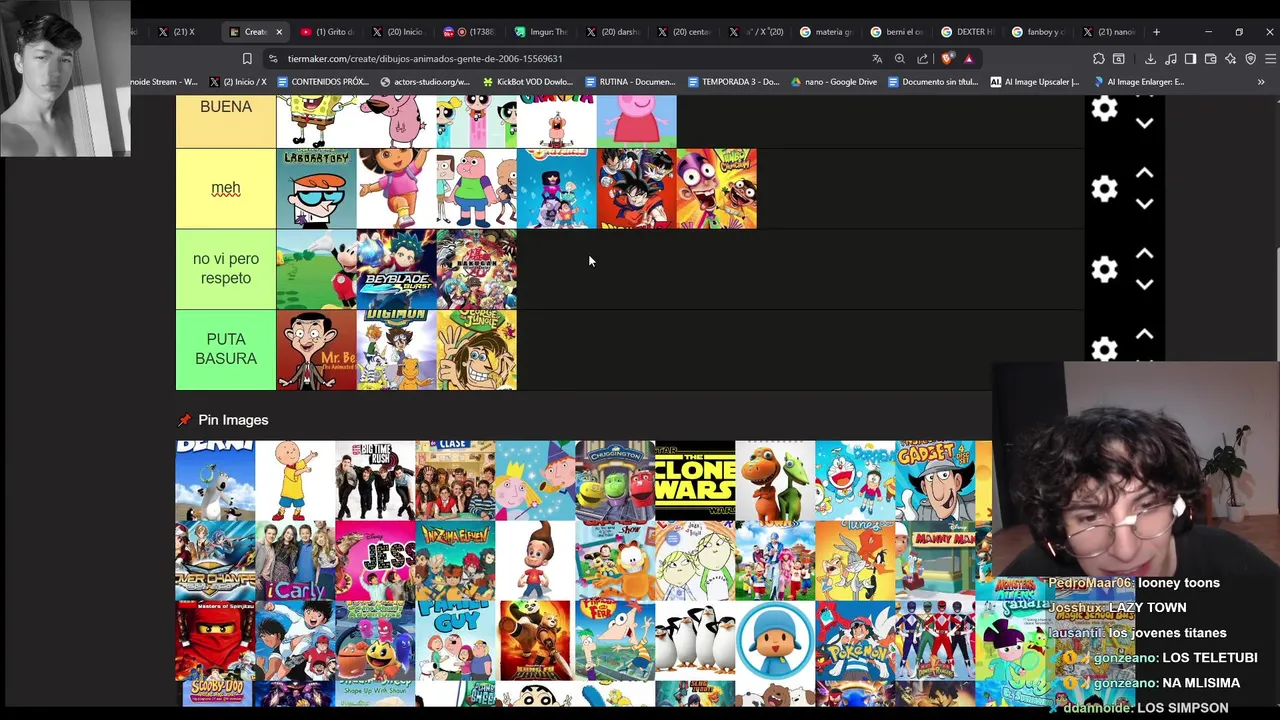The width and height of the screenshot is (1280, 720).
Task: Open a new browser tab with plus
Action: click(x=1157, y=32)
